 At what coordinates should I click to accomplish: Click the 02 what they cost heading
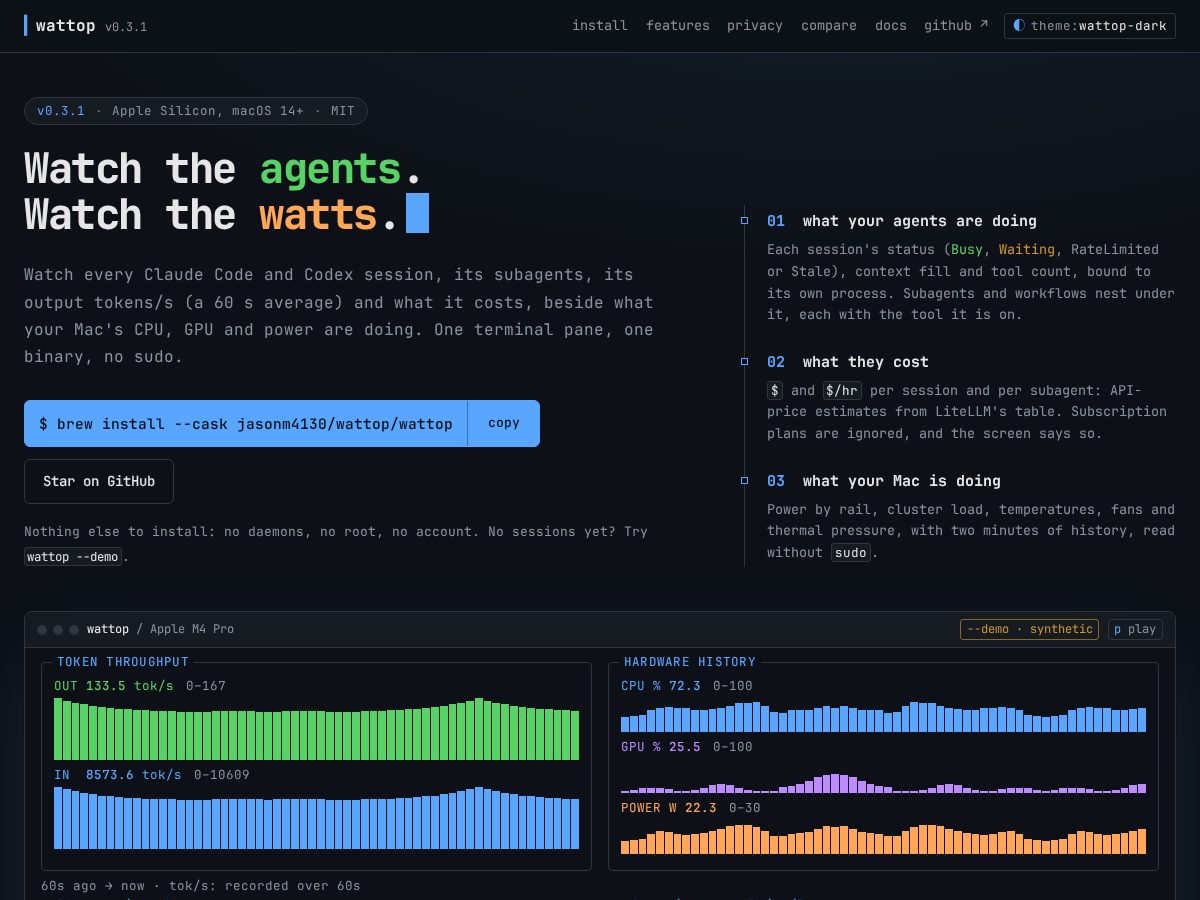pyautogui.click(x=848, y=362)
